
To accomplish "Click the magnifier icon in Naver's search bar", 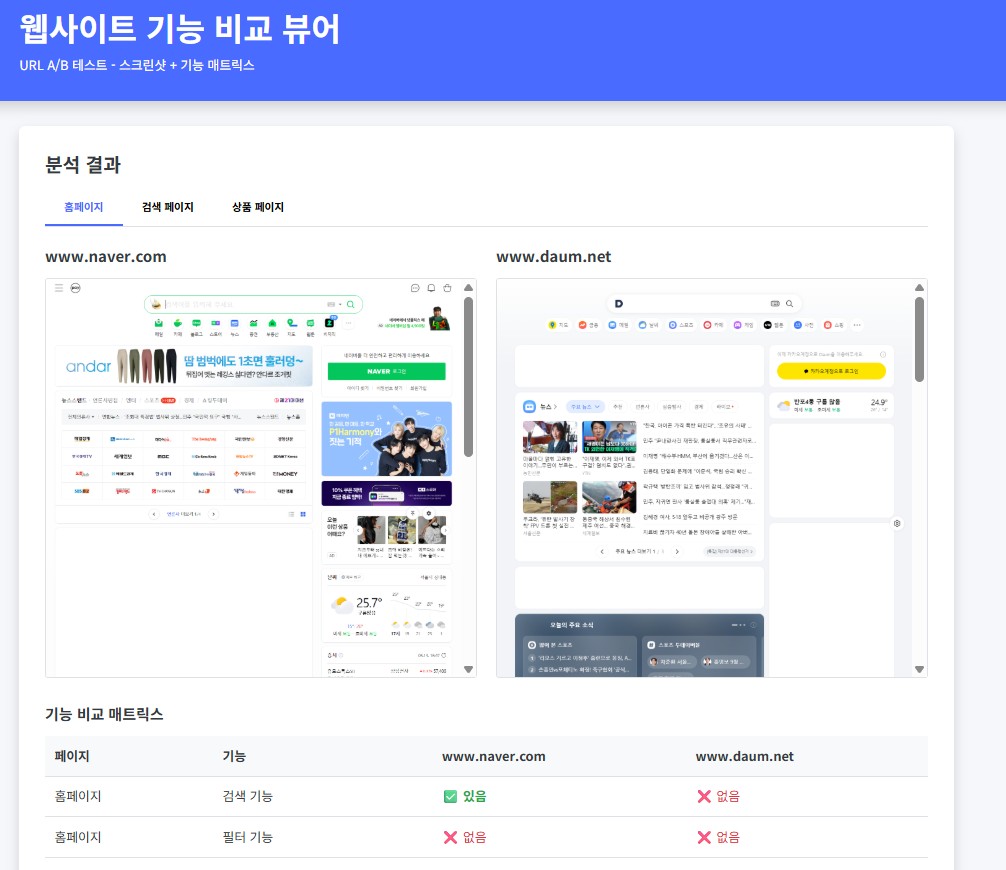I will pos(351,305).
